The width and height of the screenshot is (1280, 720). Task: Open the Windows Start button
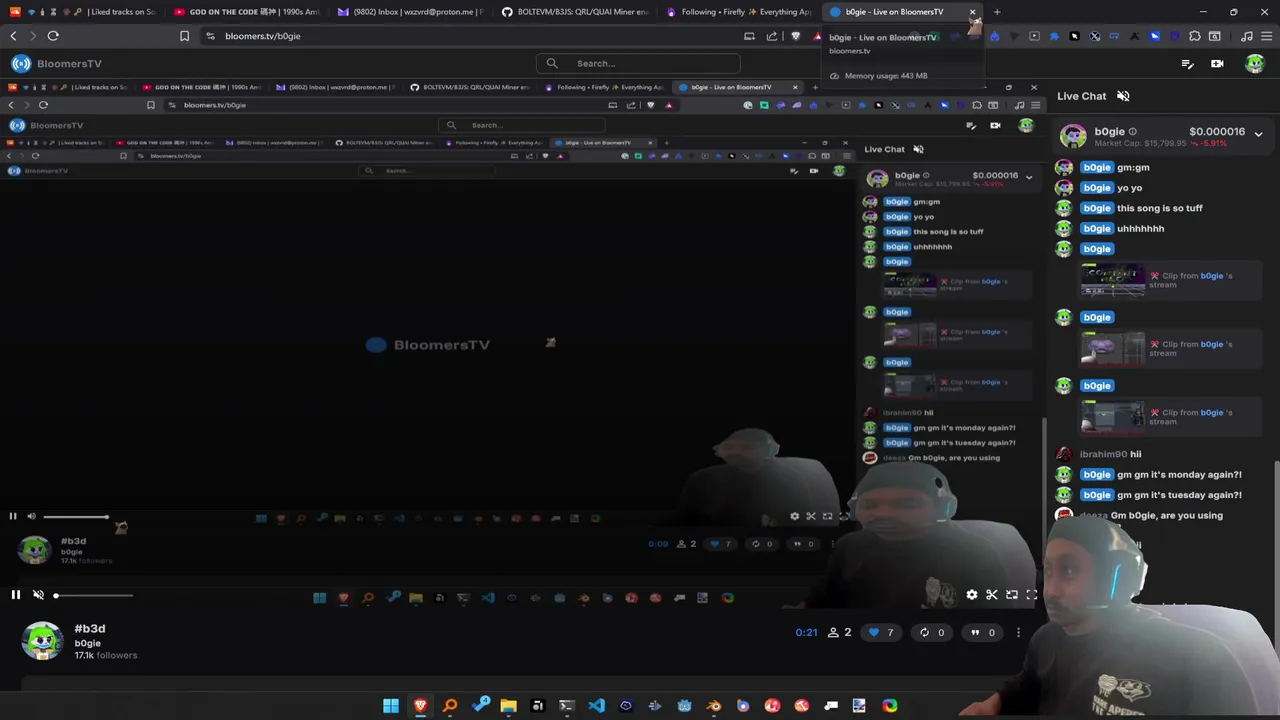(x=391, y=706)
